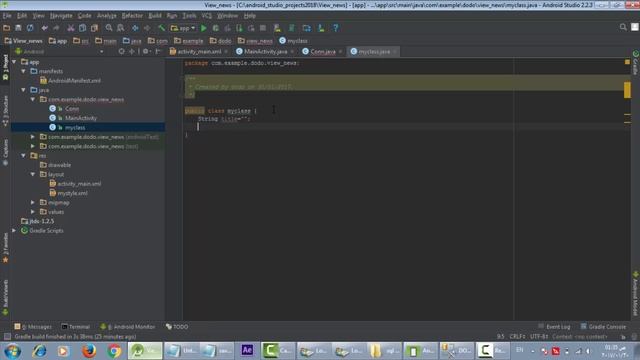Open the Gradle Console
Screen dimensions: 640x360
click(603, 327)
